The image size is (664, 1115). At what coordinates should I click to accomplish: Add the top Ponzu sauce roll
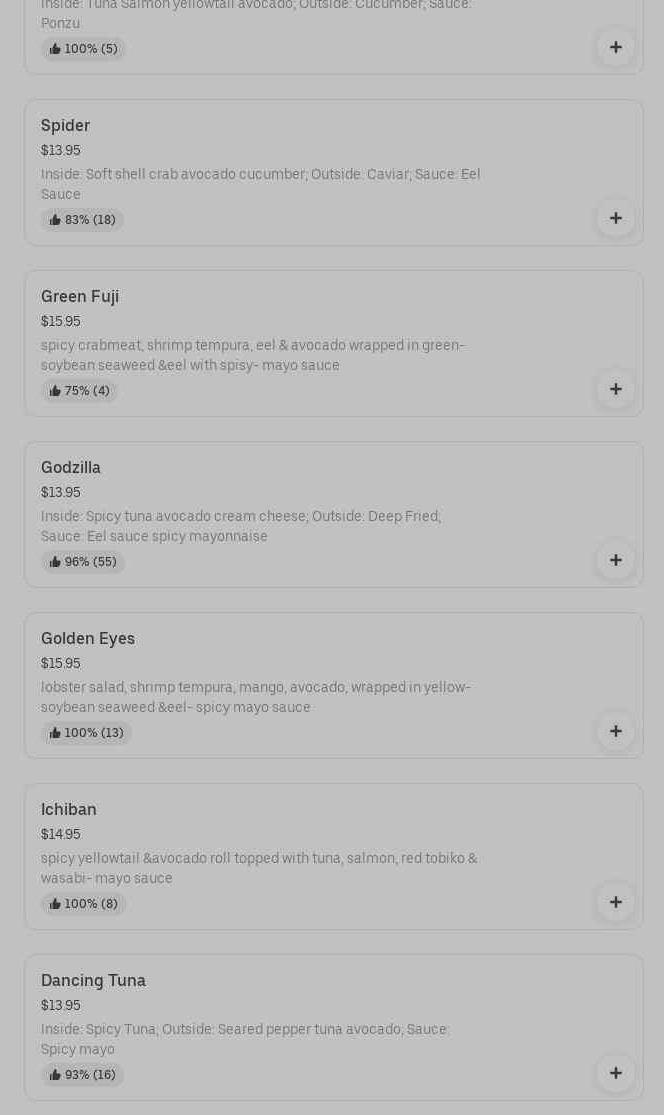615,47
